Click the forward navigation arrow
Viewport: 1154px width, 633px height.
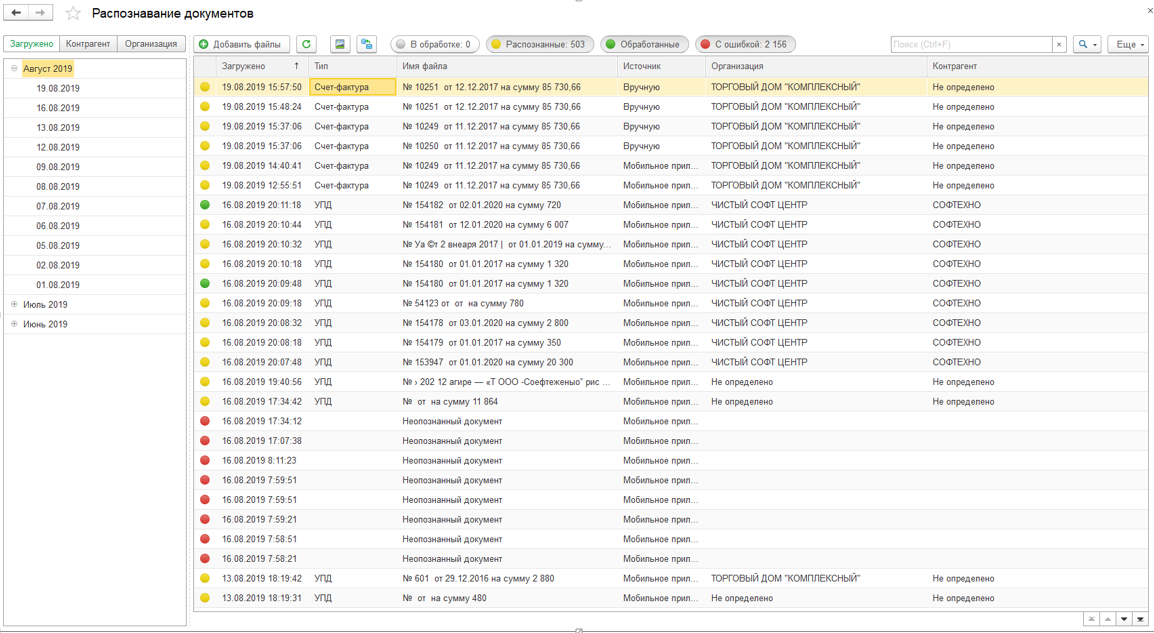click(x=40, y=13)
